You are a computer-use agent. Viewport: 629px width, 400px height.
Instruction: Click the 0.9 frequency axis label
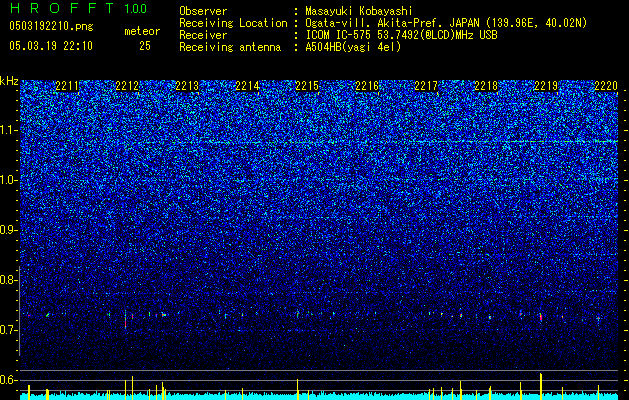tap(8, 230)
